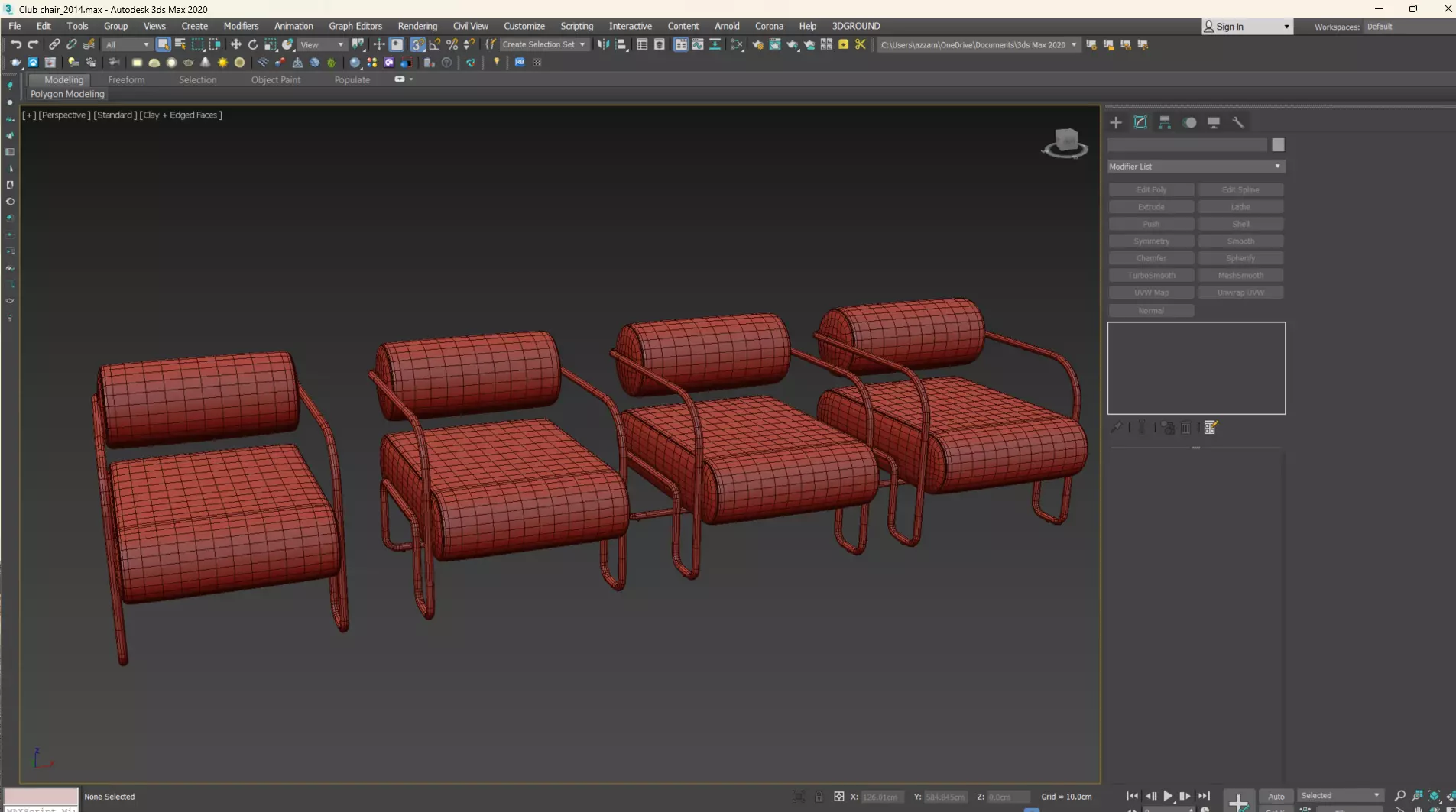Activate the Select and Scale tool
This screenshot has height=812, width=1456.
(270, 44)
